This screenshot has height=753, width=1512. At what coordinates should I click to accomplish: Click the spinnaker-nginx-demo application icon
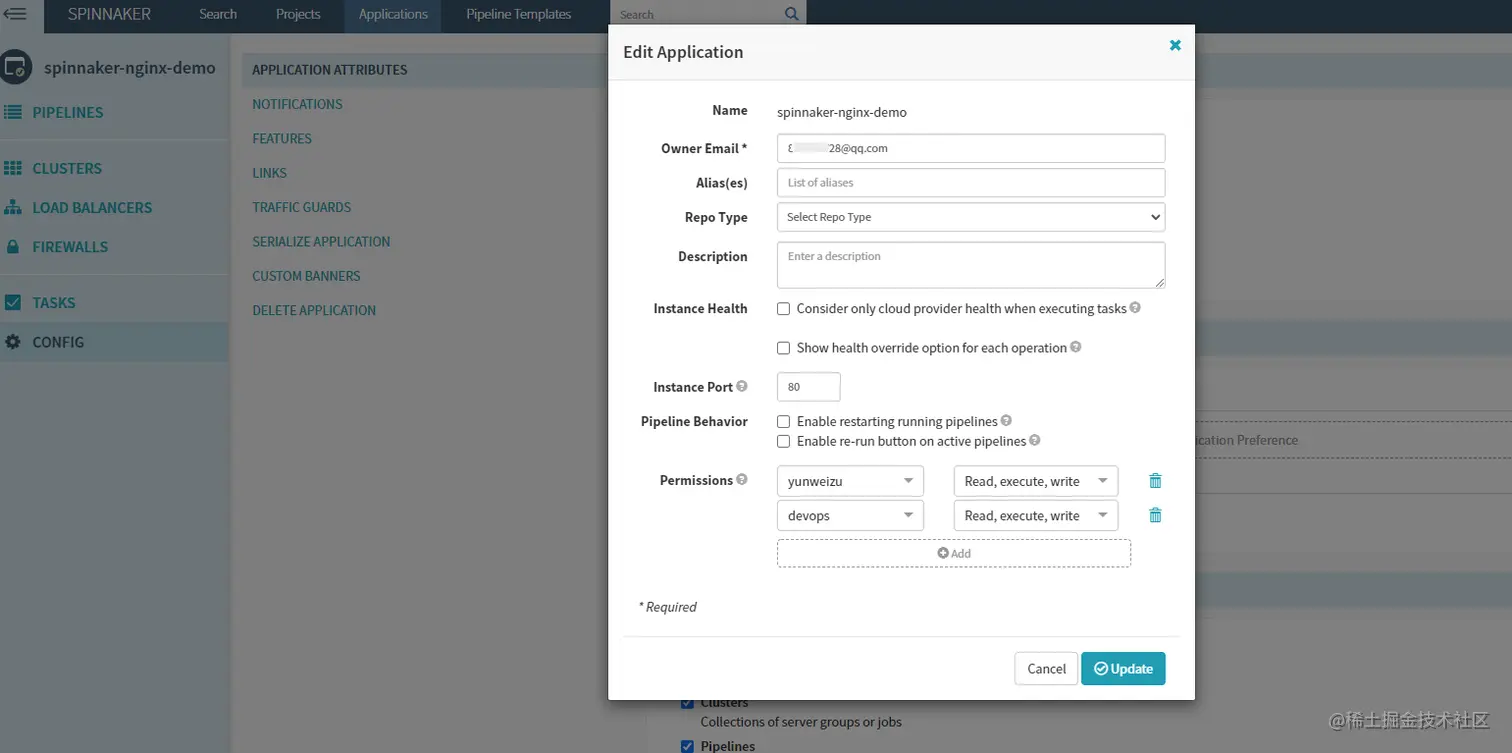[15, 68]
